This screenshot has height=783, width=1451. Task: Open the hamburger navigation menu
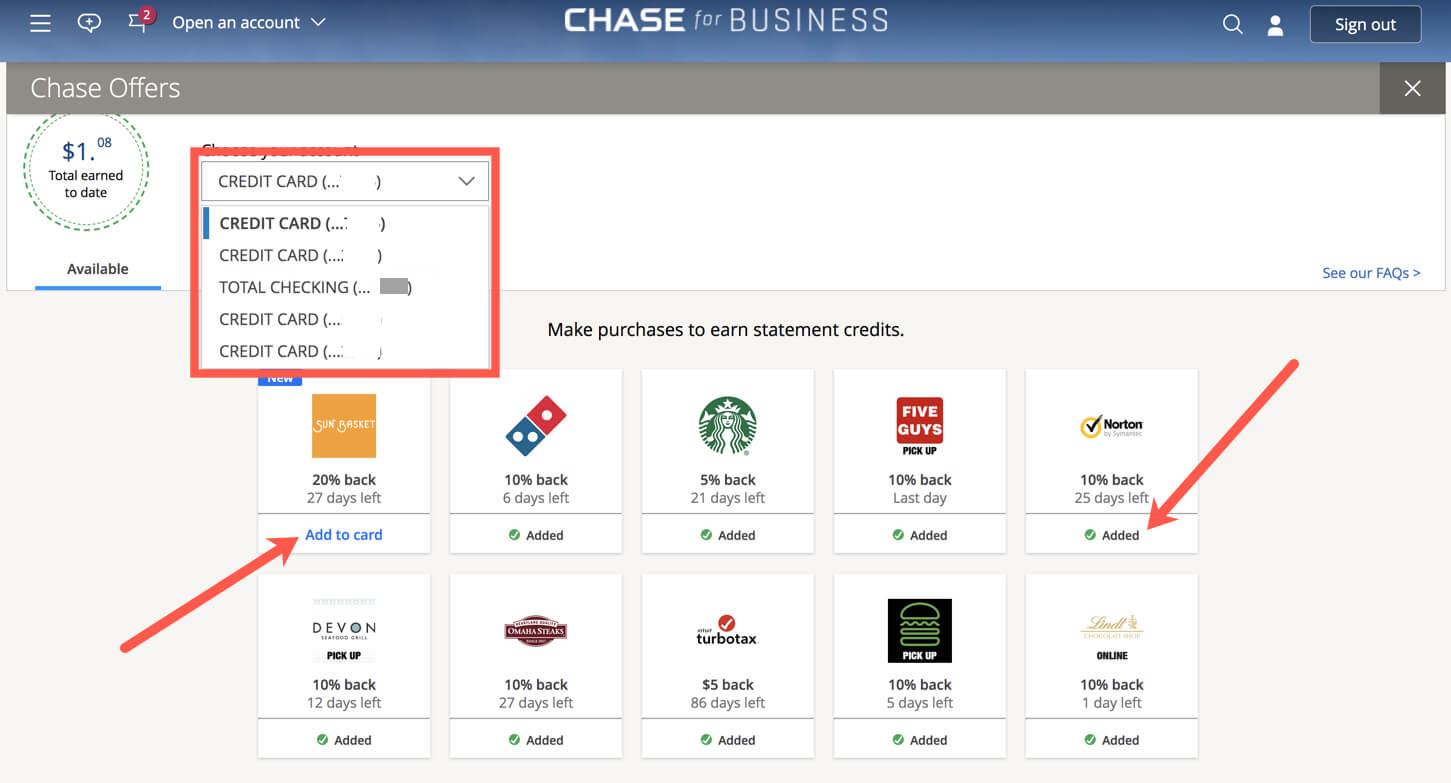tap(40, 23)
